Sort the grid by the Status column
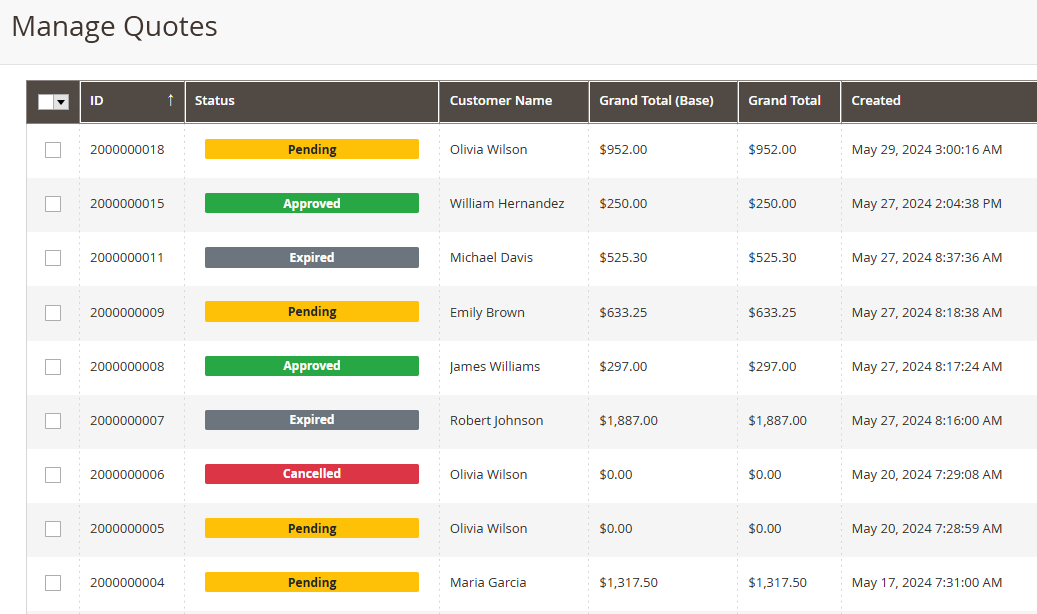The width and height of the screenshot is (1037, 614). (213, 101)
